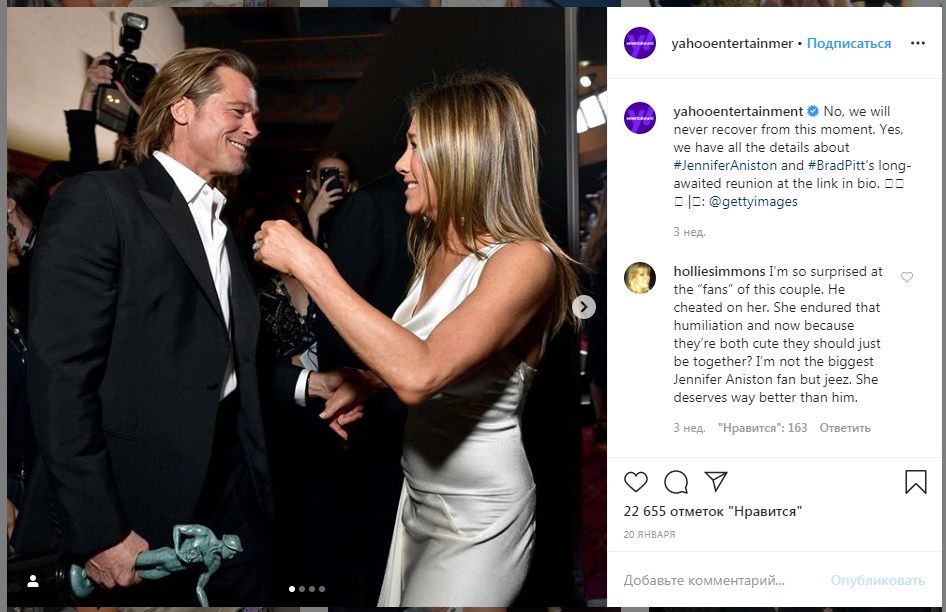This screenshot has width=946, height=612.
Task: Open the #JenniferAniston hashtag
Action: point(725,165)
